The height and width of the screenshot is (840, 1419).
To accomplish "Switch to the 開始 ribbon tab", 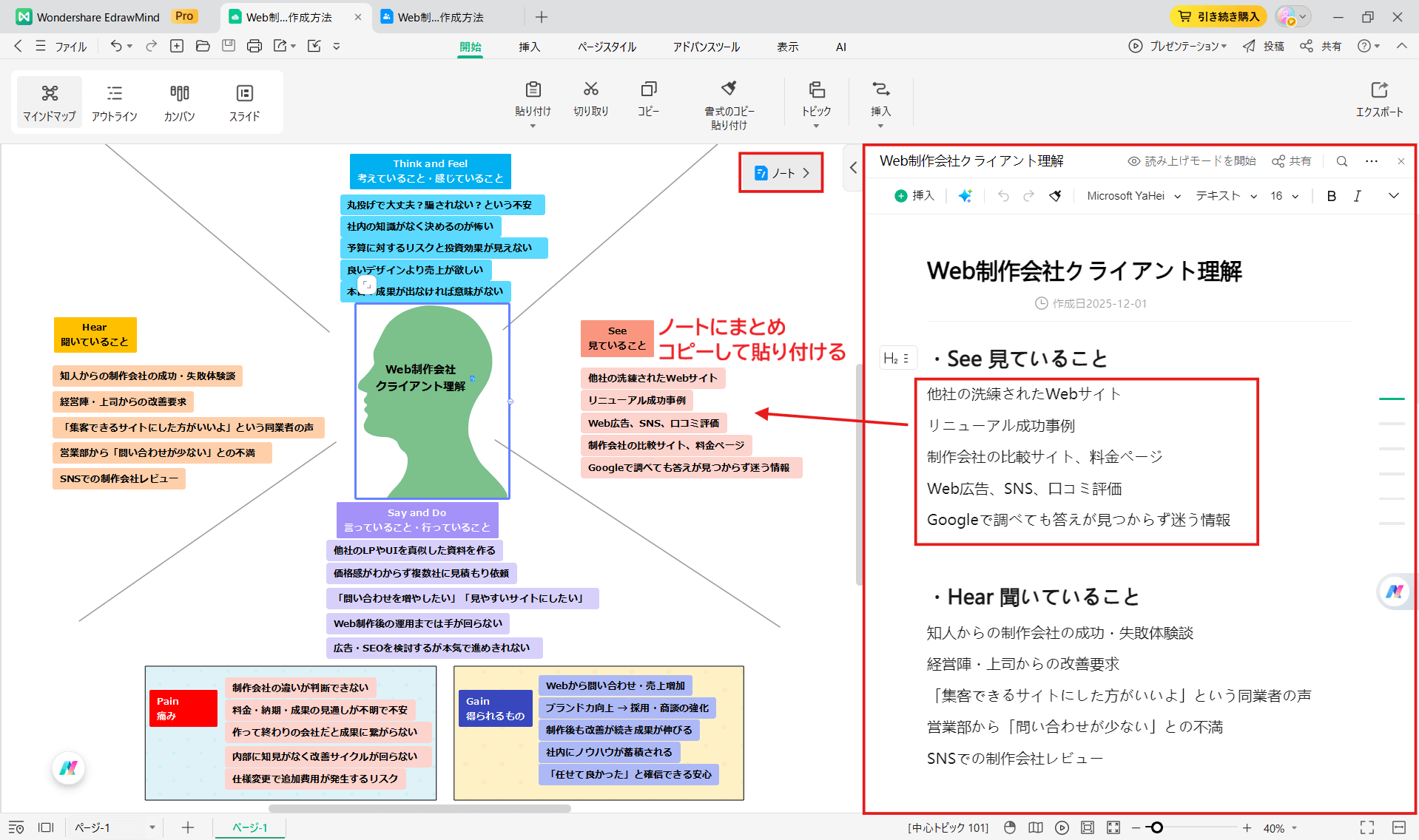I will pos(471,46).
